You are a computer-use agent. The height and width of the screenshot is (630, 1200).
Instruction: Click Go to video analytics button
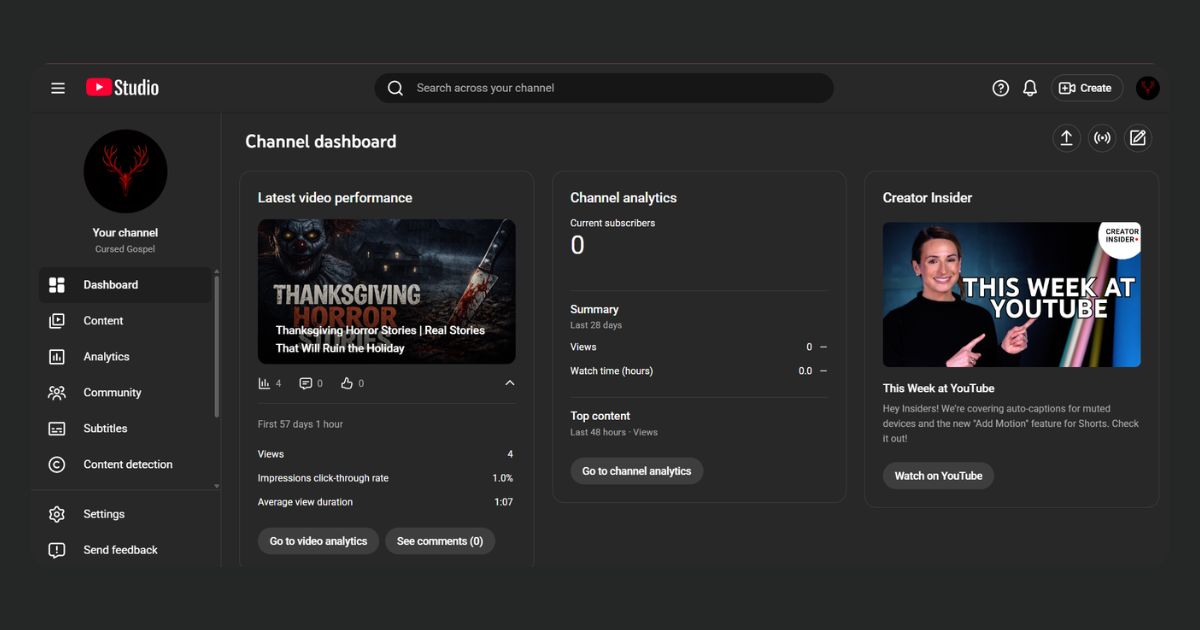[x=318, y=541]
